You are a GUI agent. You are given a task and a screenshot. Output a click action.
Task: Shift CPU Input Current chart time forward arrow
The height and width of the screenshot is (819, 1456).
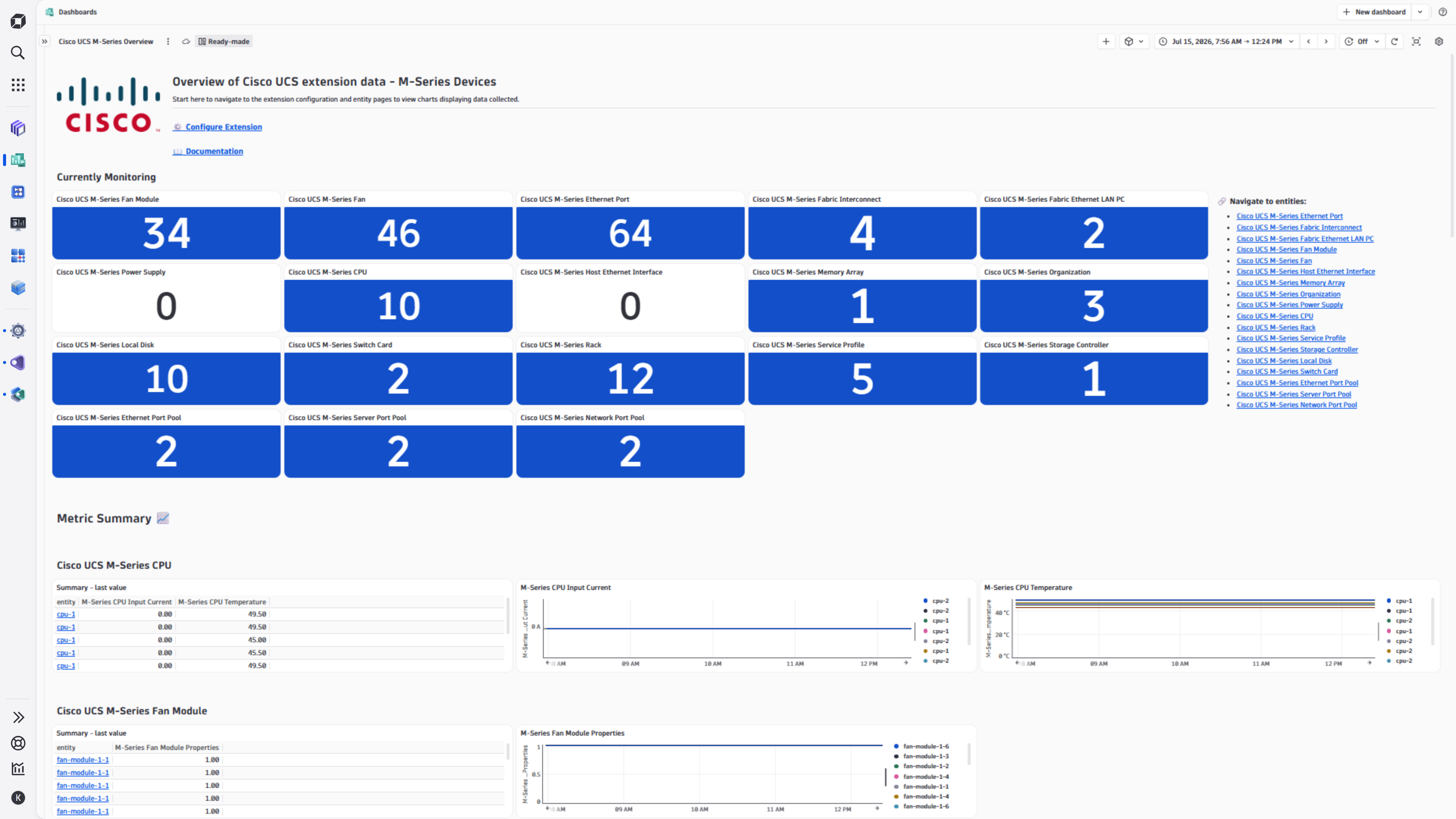coord(906,663)
